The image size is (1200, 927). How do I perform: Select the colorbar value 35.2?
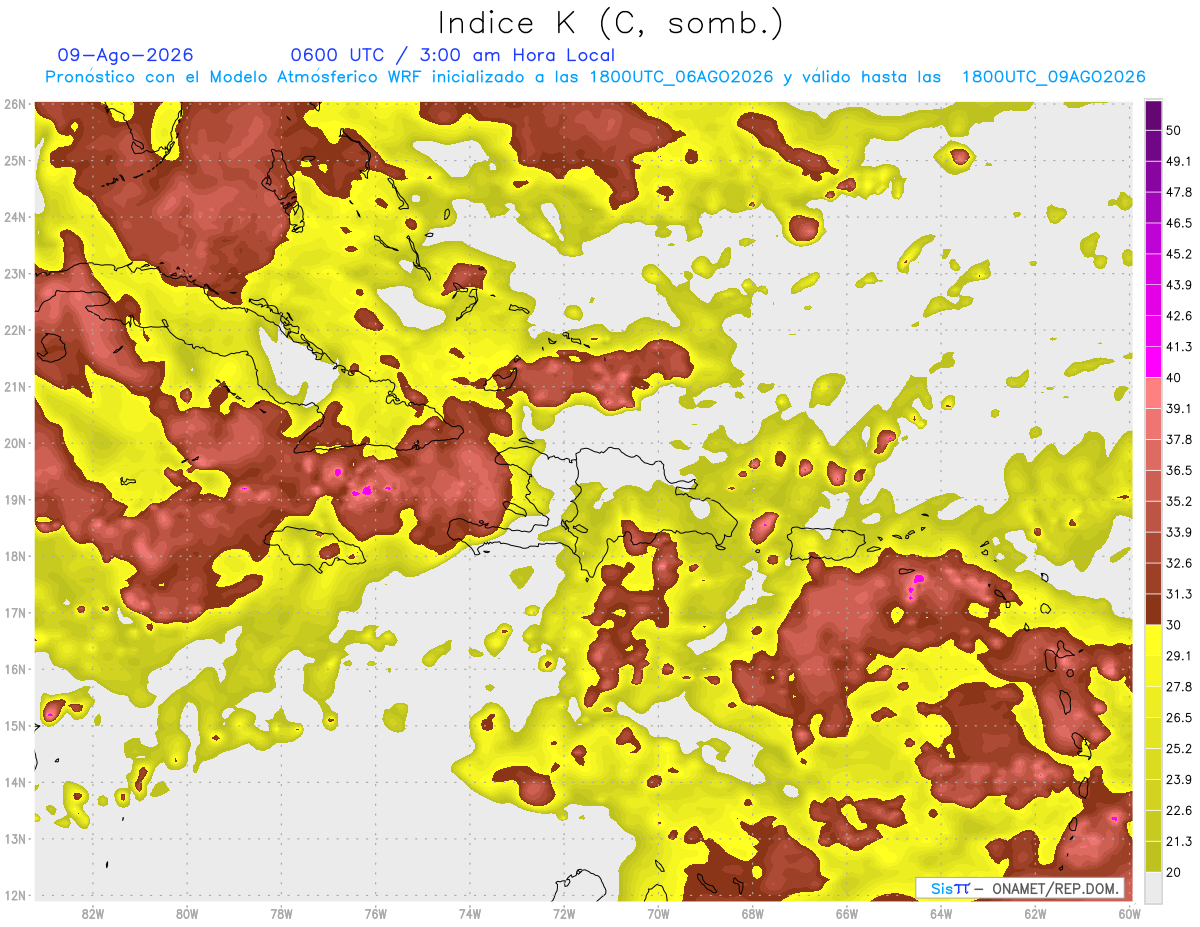(1179, 501)
